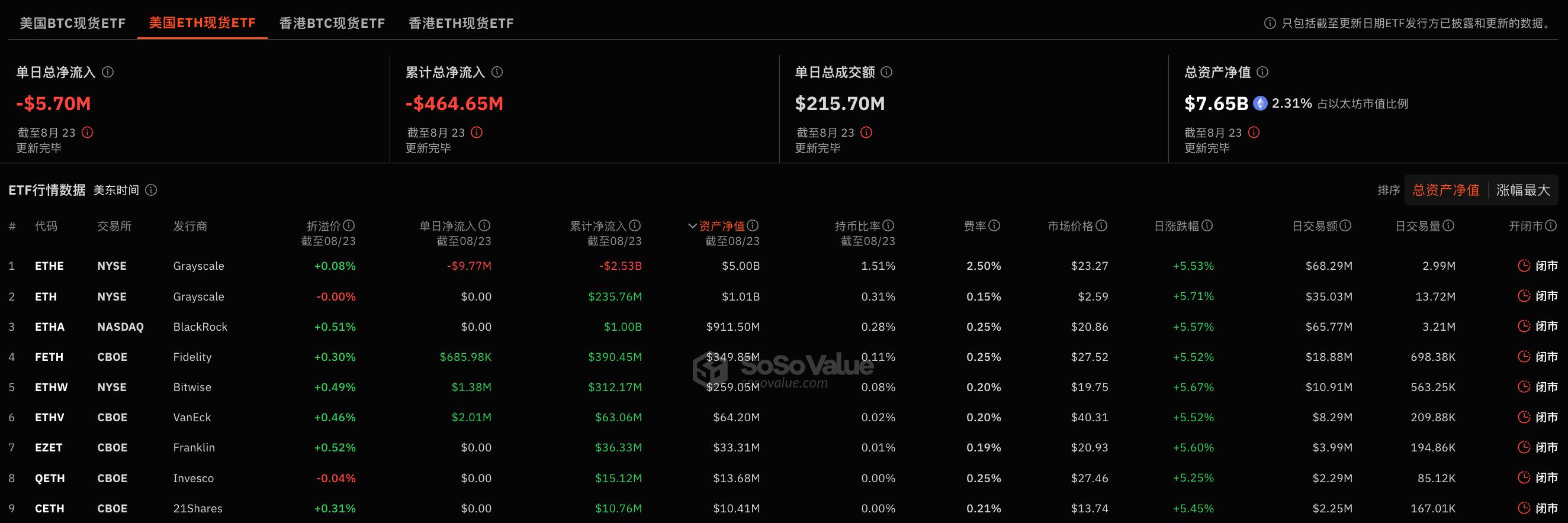Select the 美国ETH现货ETF tab
The width and height of the screenshot is (1568, 523).
point(202,23)
